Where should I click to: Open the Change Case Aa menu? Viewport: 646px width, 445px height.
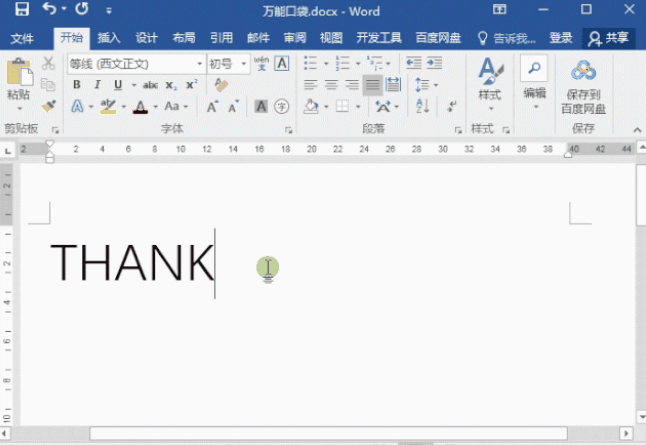coord(176,106)
